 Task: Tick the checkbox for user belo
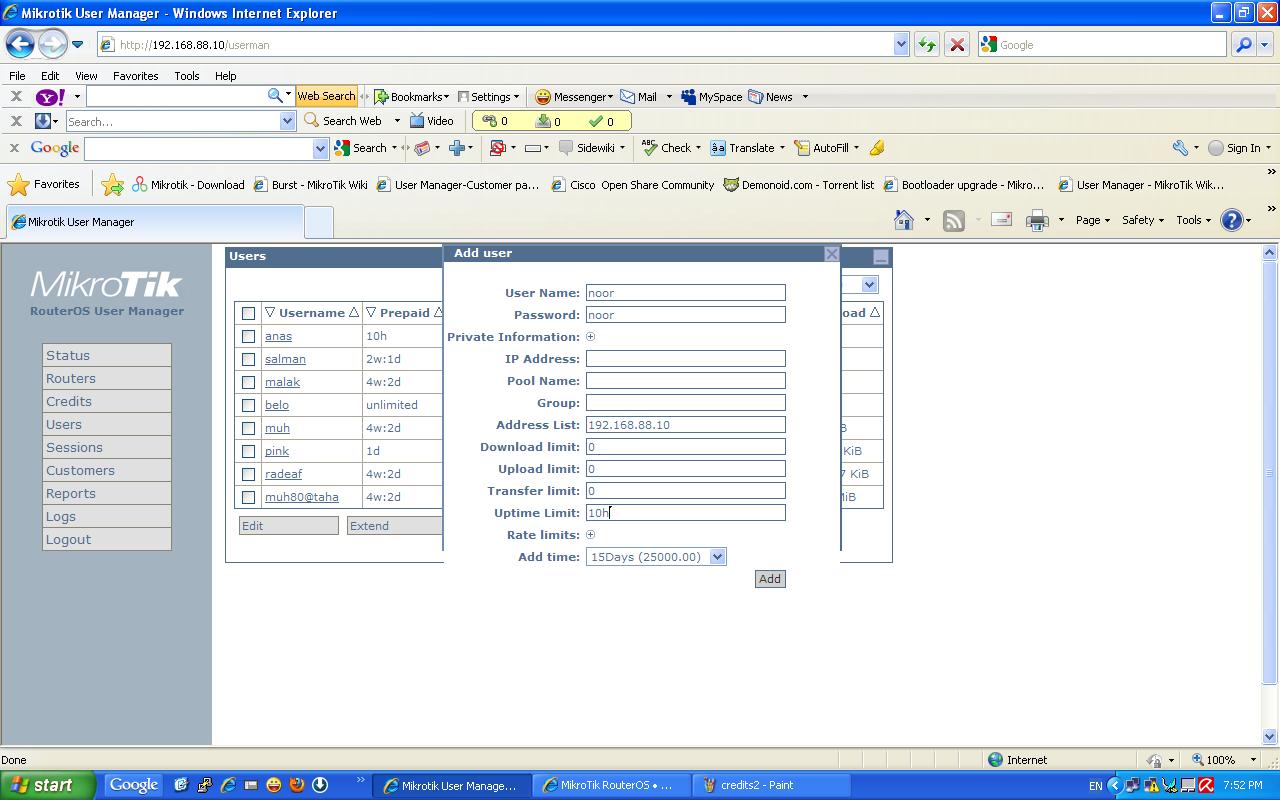248,406
